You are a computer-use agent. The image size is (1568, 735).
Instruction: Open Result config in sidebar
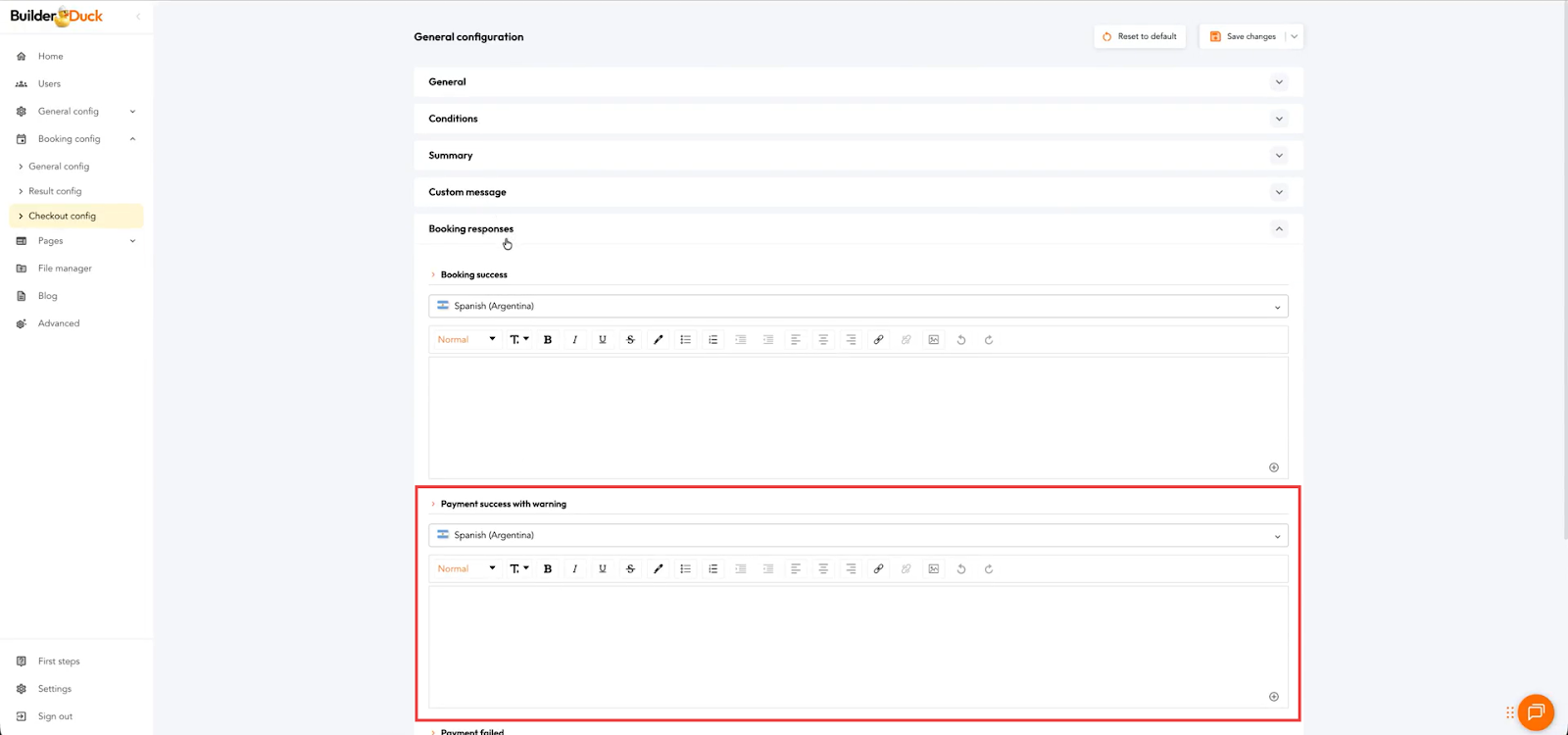click(55, 191)
